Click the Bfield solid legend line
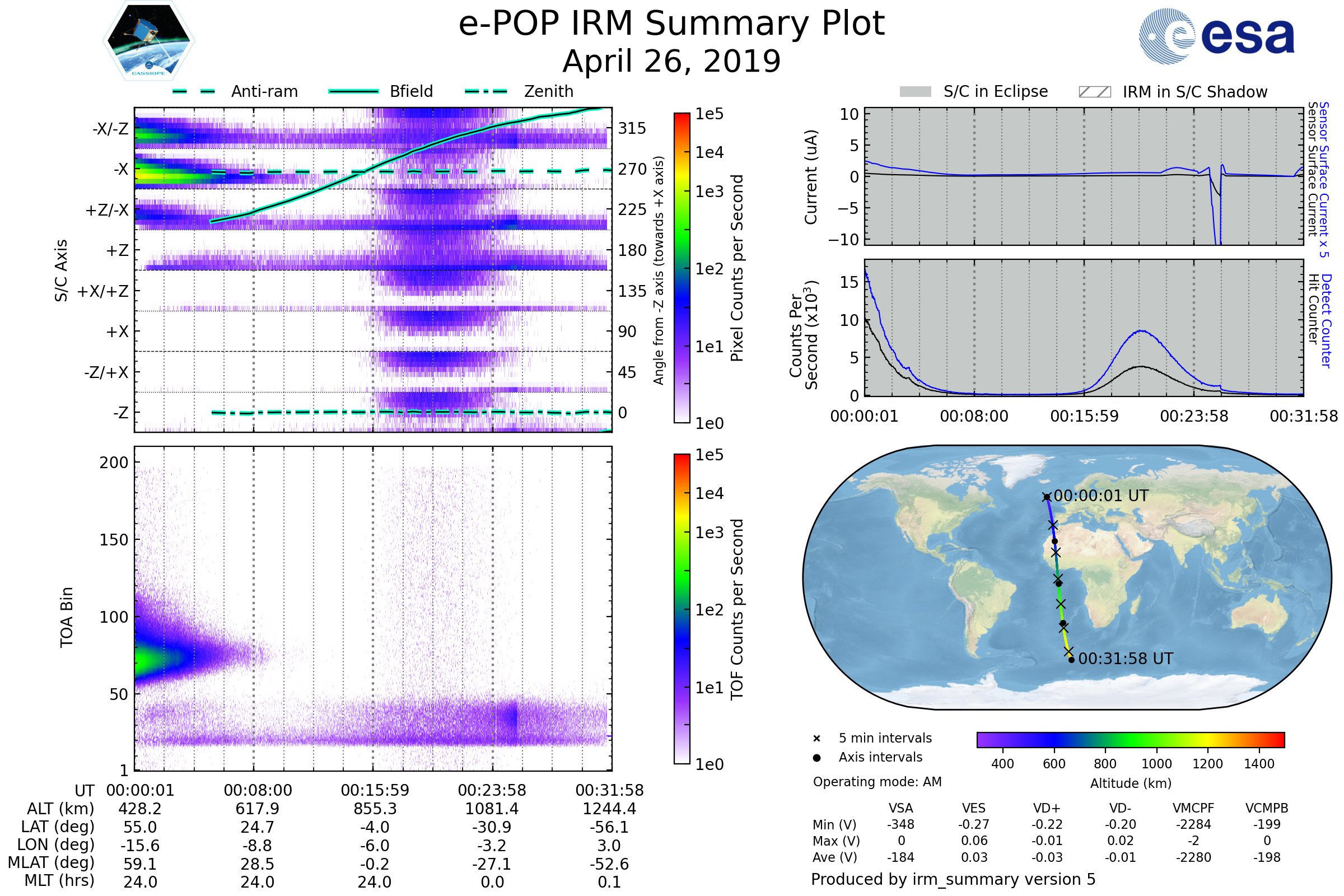This screenshot has width=1344, height=896. click(353, 91)
